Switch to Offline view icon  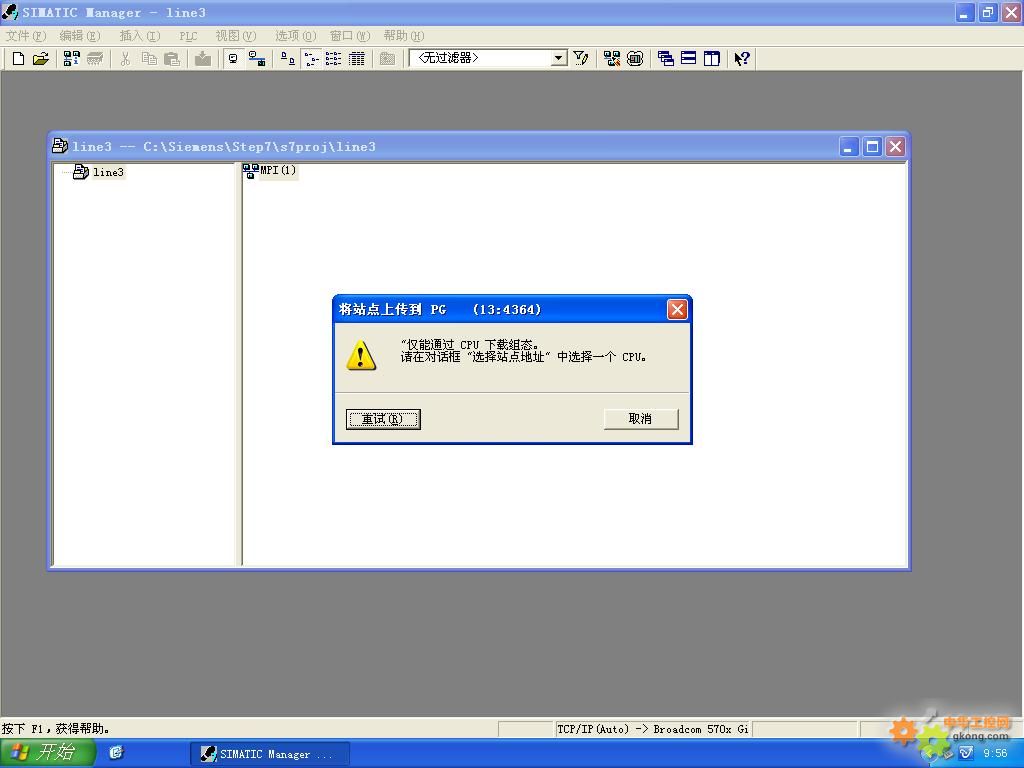233,59
